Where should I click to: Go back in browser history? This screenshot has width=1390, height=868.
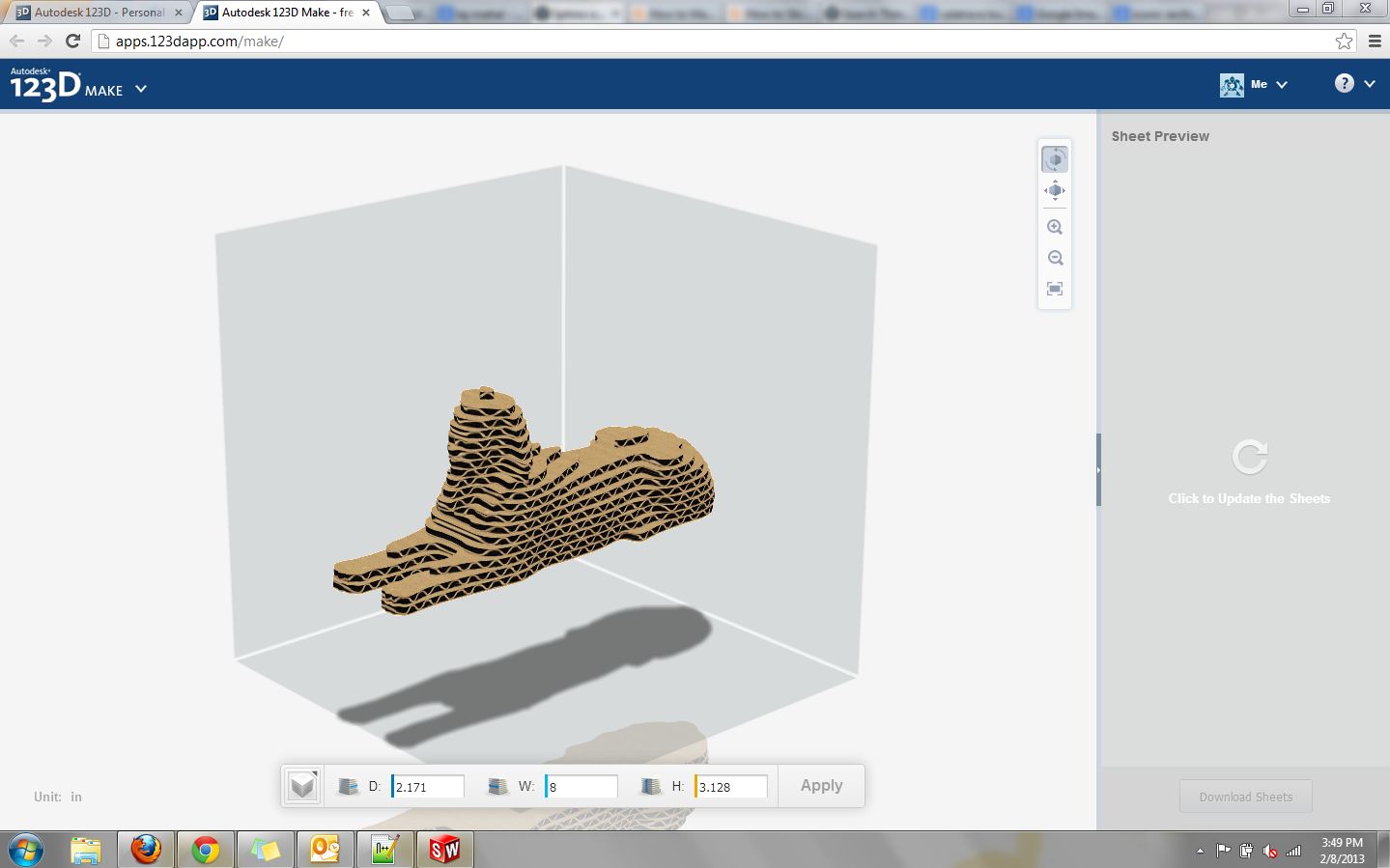coord(16,41)
